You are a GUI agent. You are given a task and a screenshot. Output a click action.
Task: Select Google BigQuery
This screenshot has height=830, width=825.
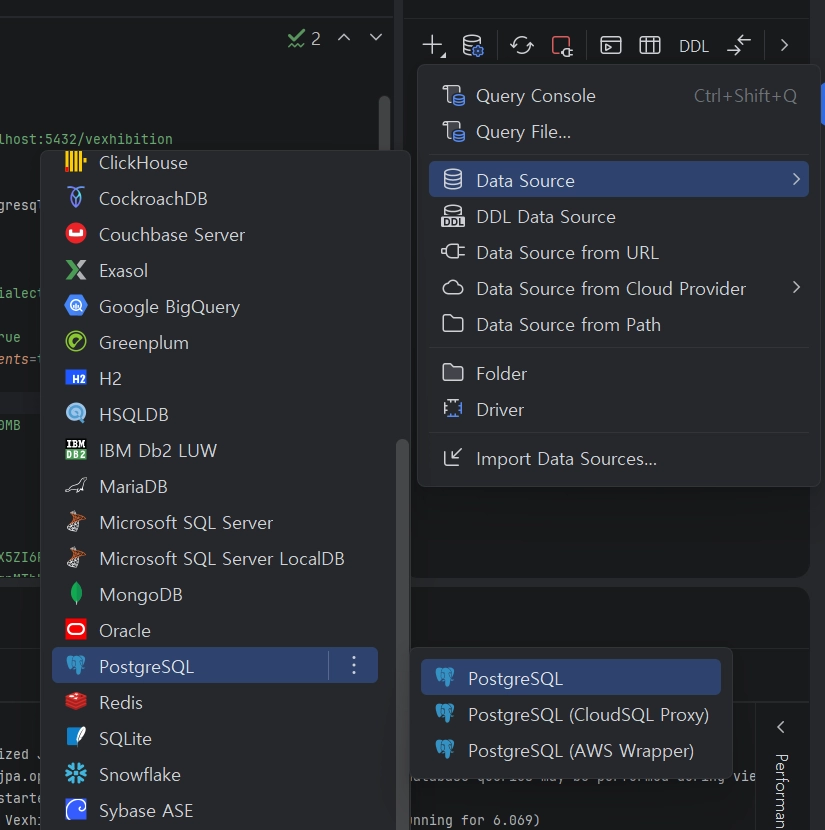click(215, 306)
